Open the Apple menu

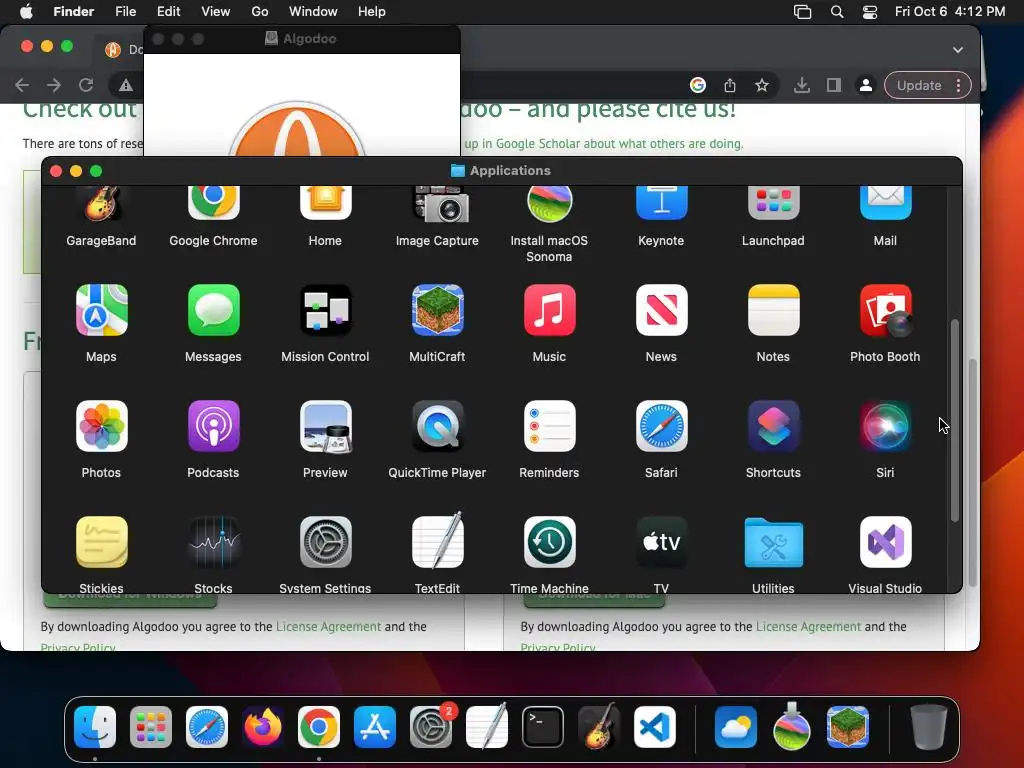point(26,11)
